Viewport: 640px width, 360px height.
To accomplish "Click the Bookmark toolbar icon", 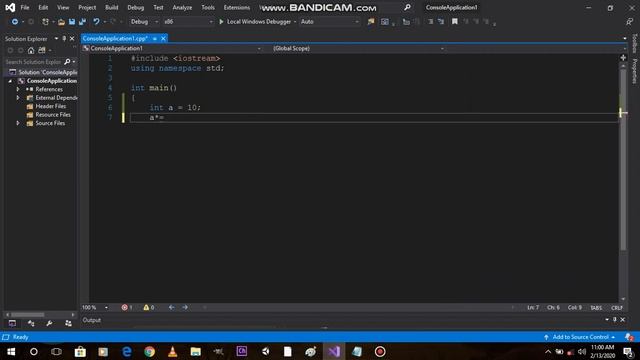I will [454, 22].
